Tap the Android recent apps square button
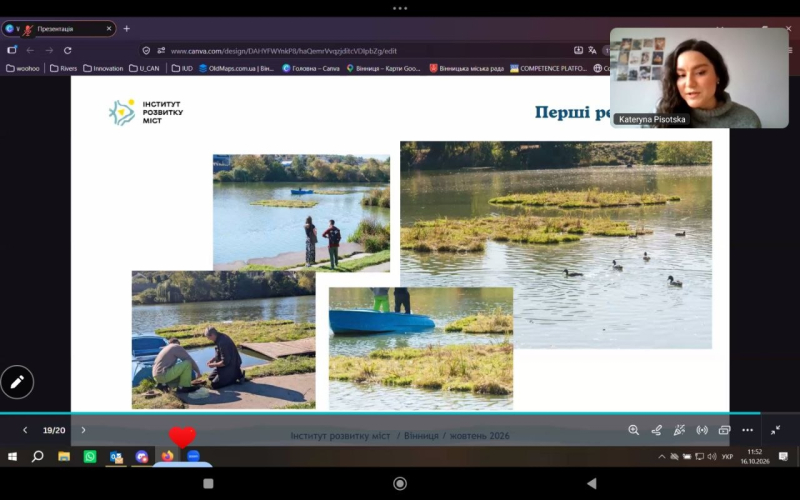800x500 pixels. tap(208, 483)
